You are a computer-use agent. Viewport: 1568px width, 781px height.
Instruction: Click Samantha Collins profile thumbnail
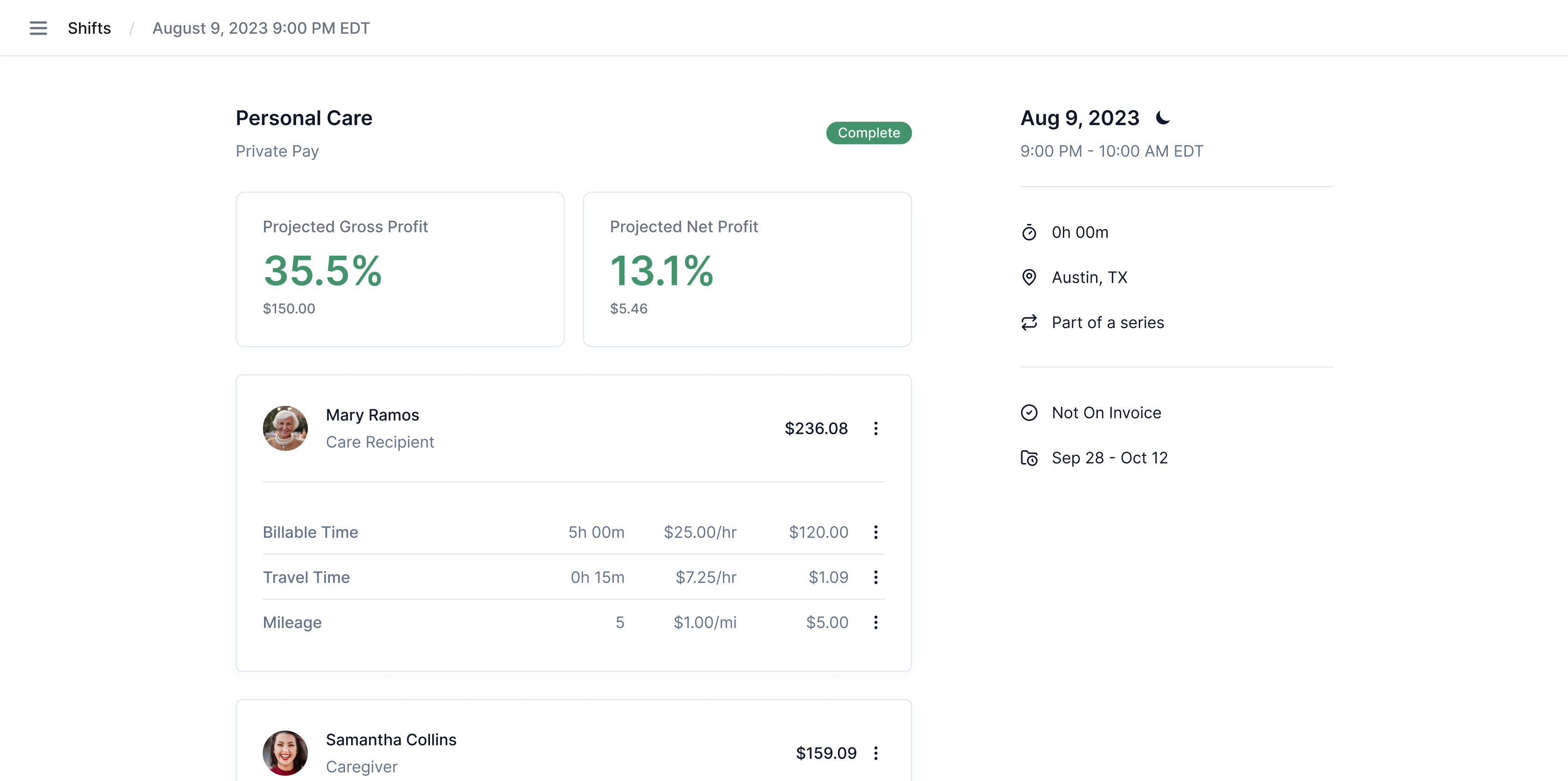point(284,752)
